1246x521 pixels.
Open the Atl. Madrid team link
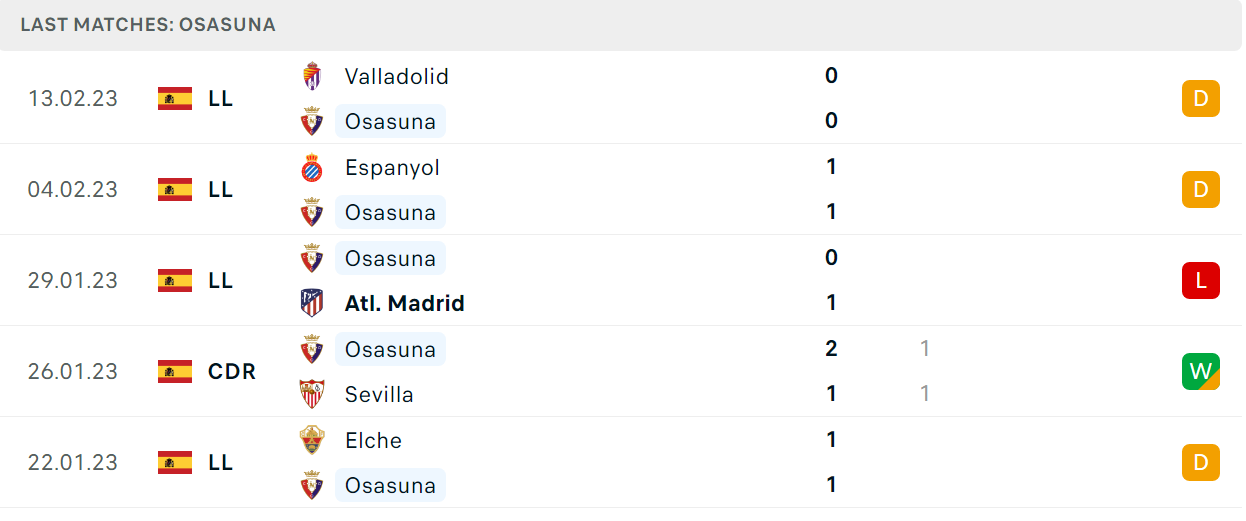click(405, 303)
